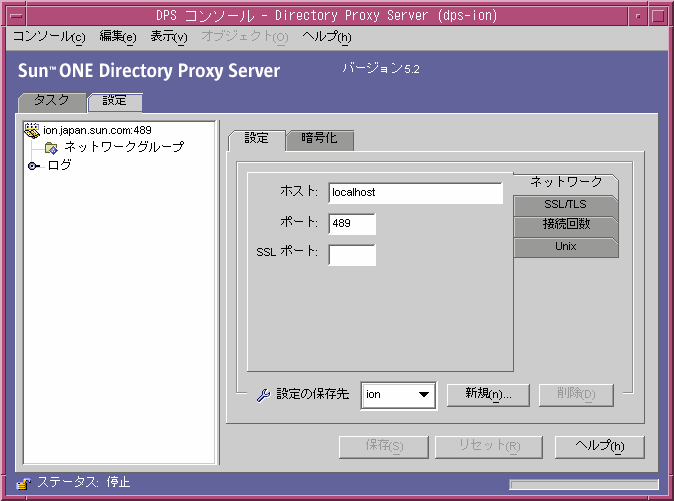This screenshot has height=501, width=674.
Task: Open the ヘルプ menu in menu bar
Action: tap(327, 37)
